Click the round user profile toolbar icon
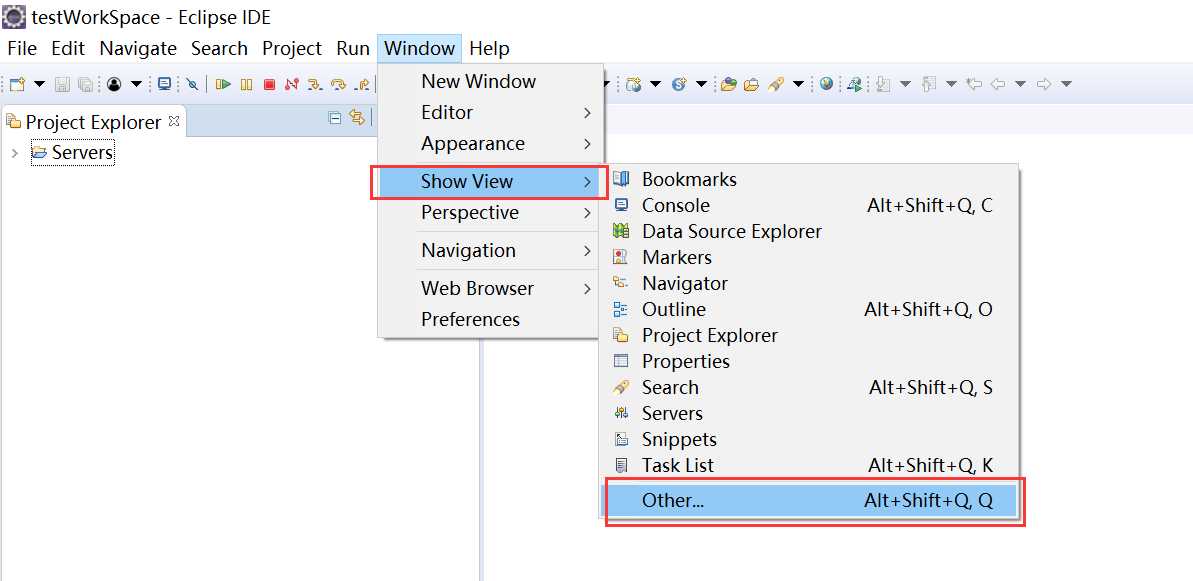This screenshot has height=581, width=1193. coord(114,84)
